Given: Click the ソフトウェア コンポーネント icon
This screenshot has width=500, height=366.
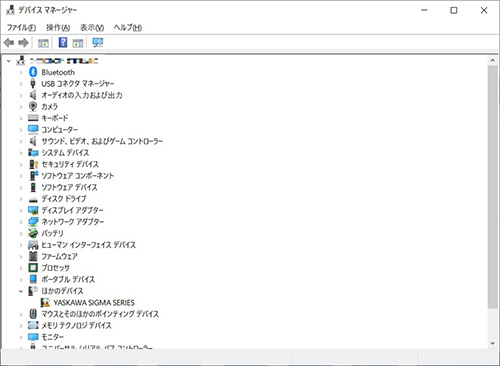Looking at the screenshot, I should tap(33, 175).
